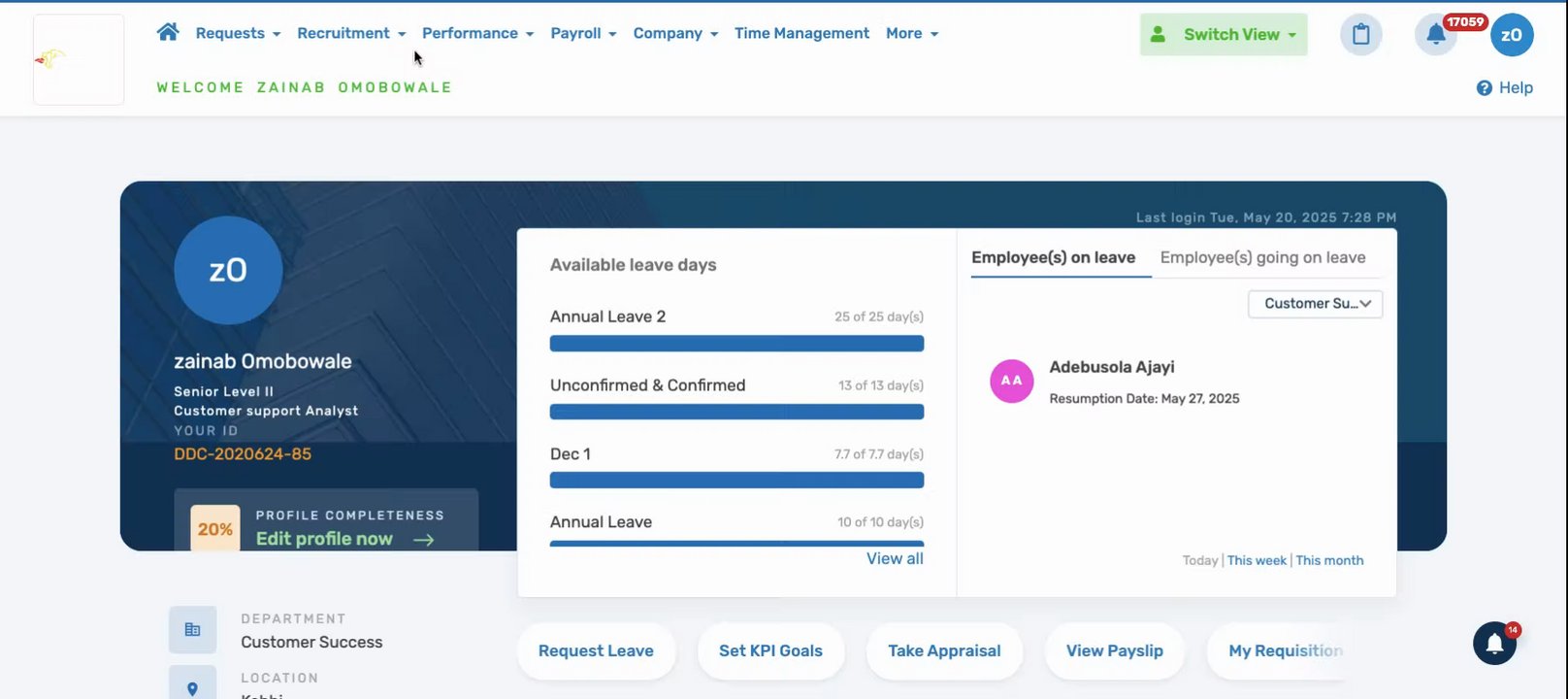Click the Senior Level II text
Image resolution: width=1568 pixels, height=699 pixels.
(223, 391)
